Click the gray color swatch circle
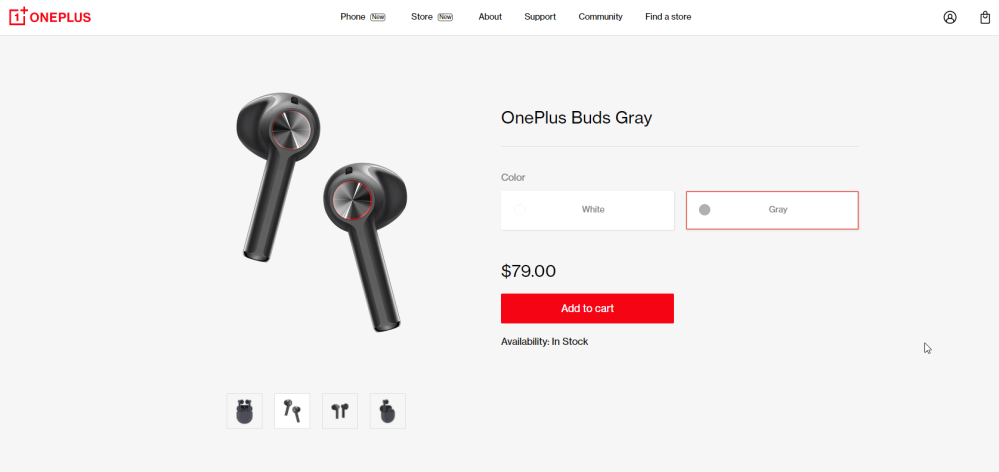This screenshot has width=999, height=472. 704,210
